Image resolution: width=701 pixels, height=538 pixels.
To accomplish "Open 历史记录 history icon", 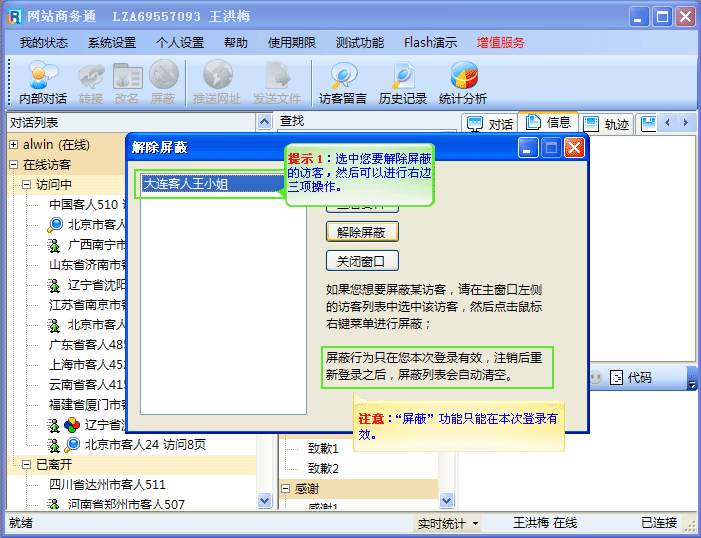I will (x=403, y=82).
